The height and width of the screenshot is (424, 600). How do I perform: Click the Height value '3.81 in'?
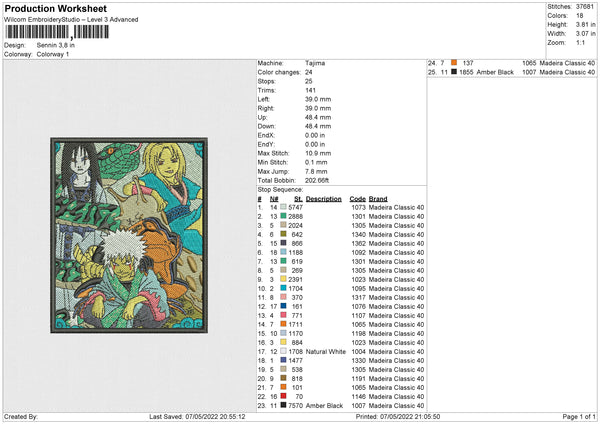586,24
